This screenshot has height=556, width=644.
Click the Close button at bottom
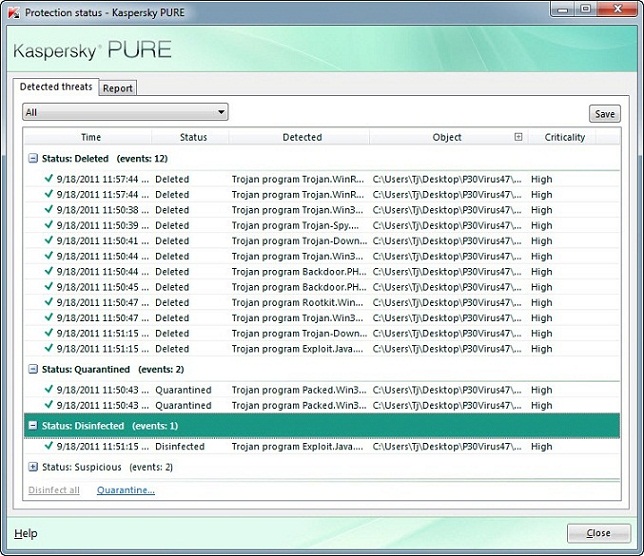[x=598, y=533]
